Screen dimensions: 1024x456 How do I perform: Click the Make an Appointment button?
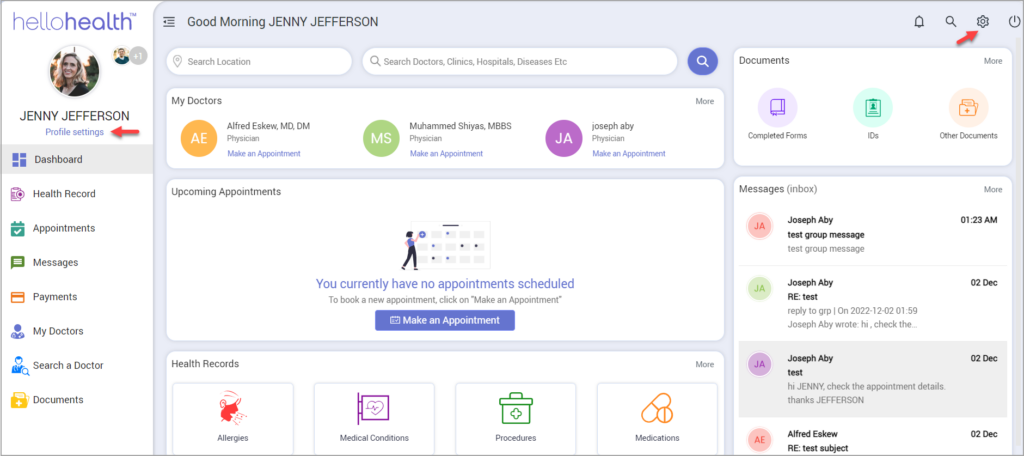click(444, 320)
